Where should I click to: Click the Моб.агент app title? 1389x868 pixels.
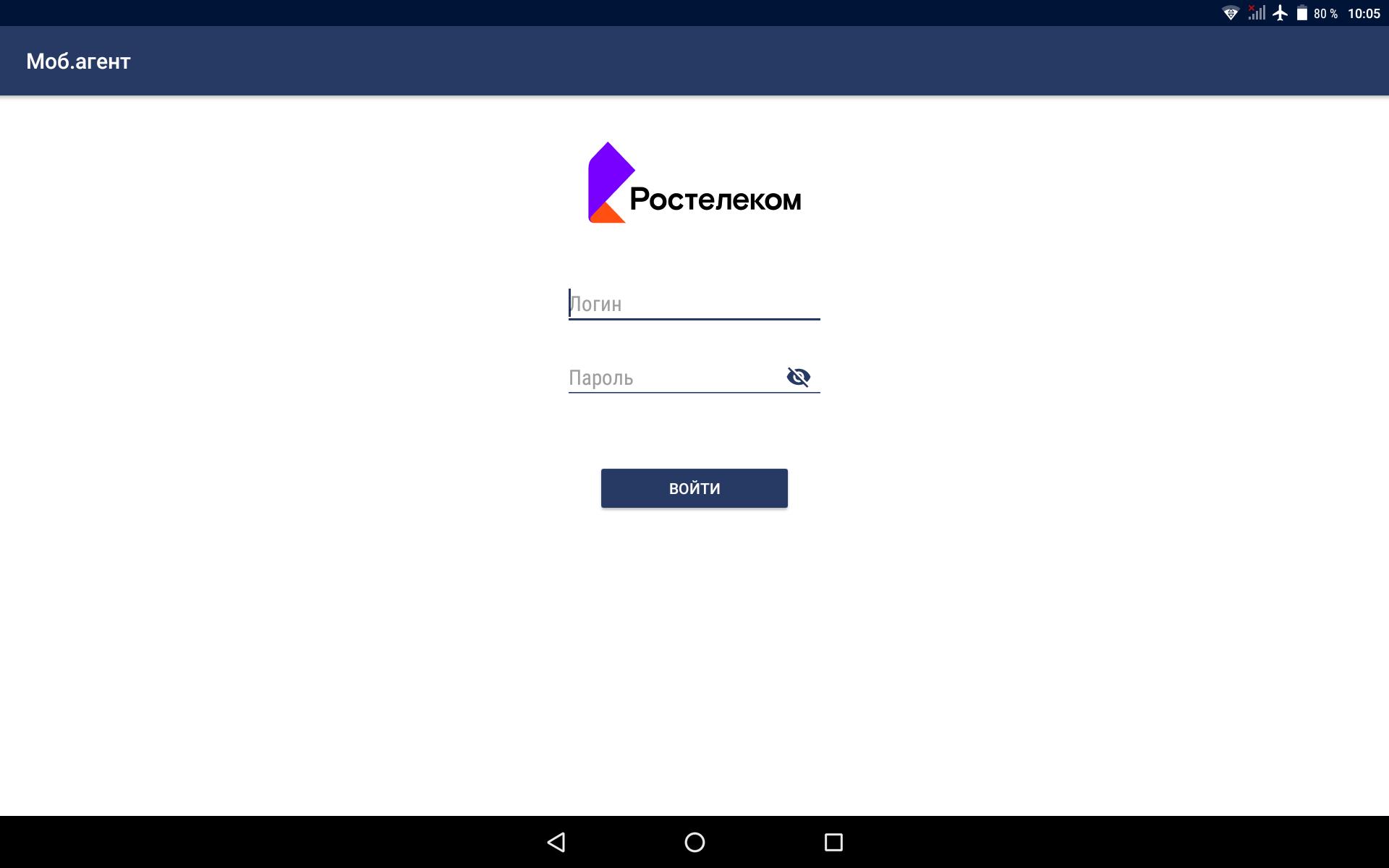pos(78,61)
